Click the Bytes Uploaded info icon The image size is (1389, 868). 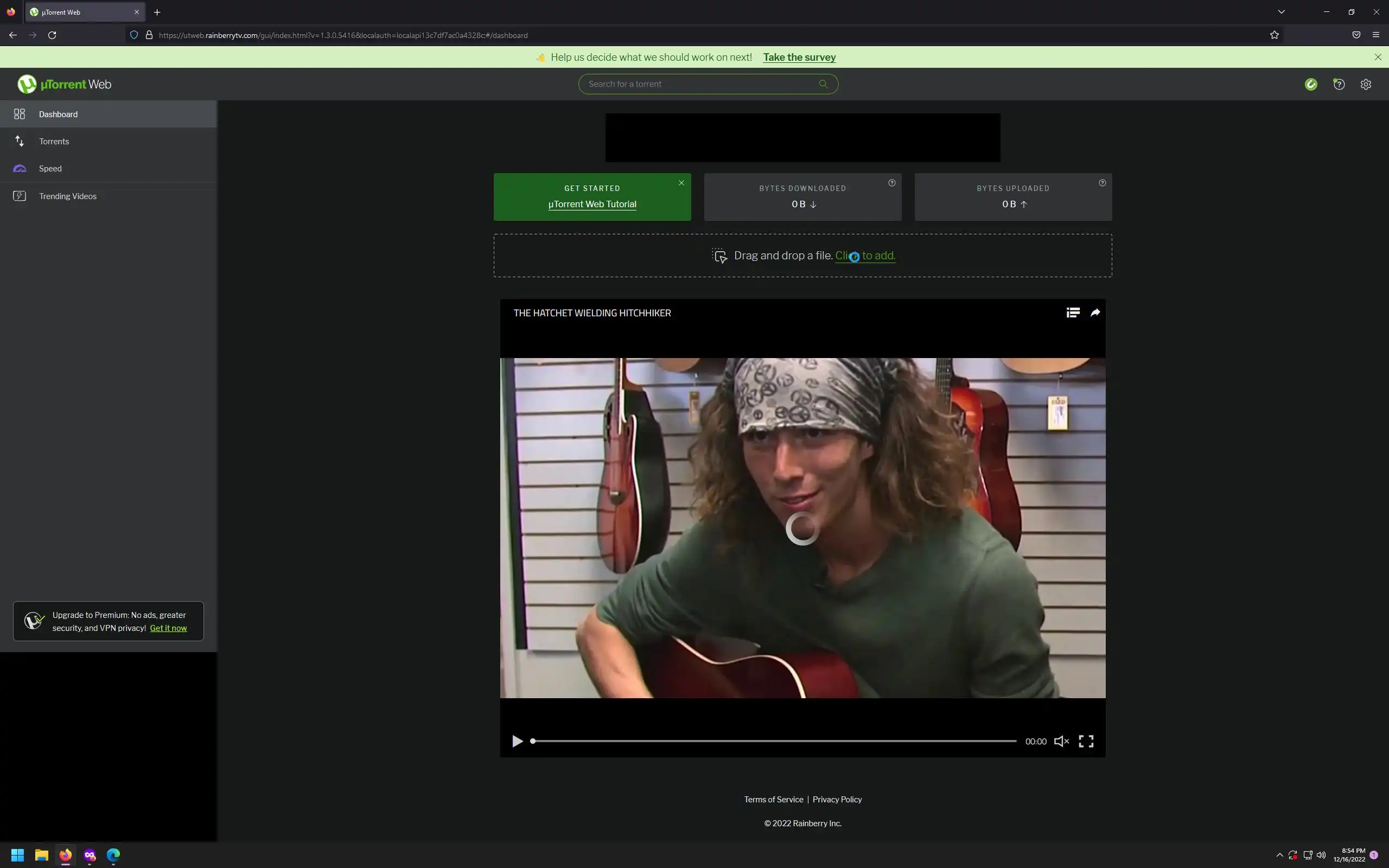1102,183
